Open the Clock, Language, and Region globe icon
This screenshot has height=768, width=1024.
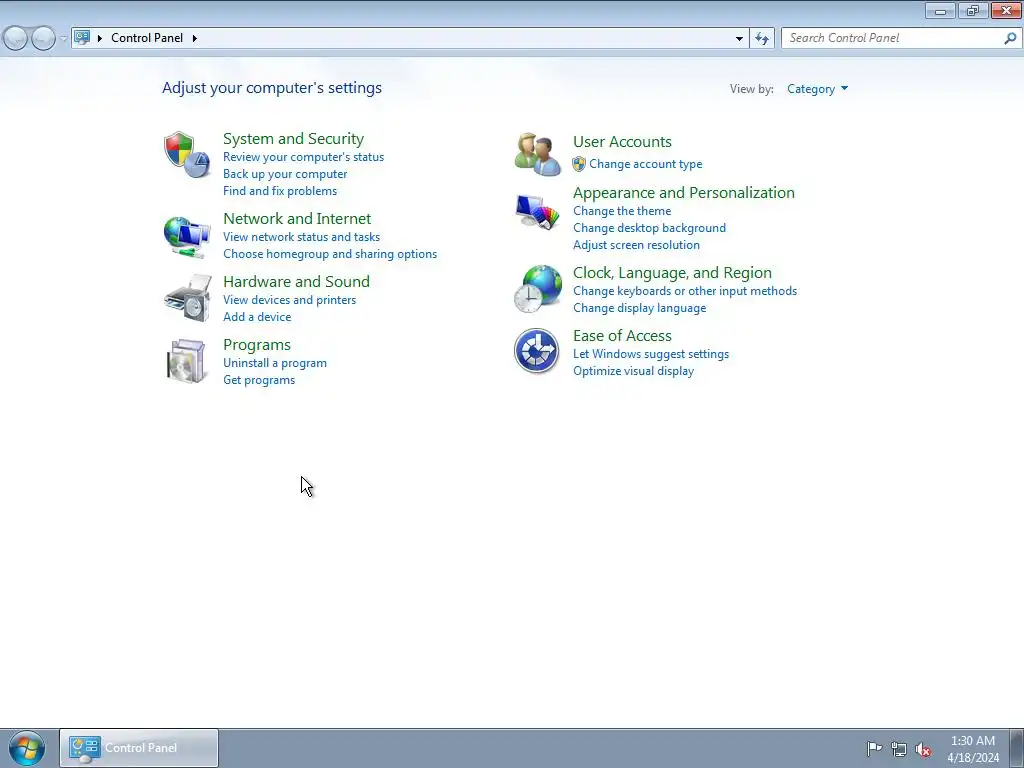(x=537, y=289)
